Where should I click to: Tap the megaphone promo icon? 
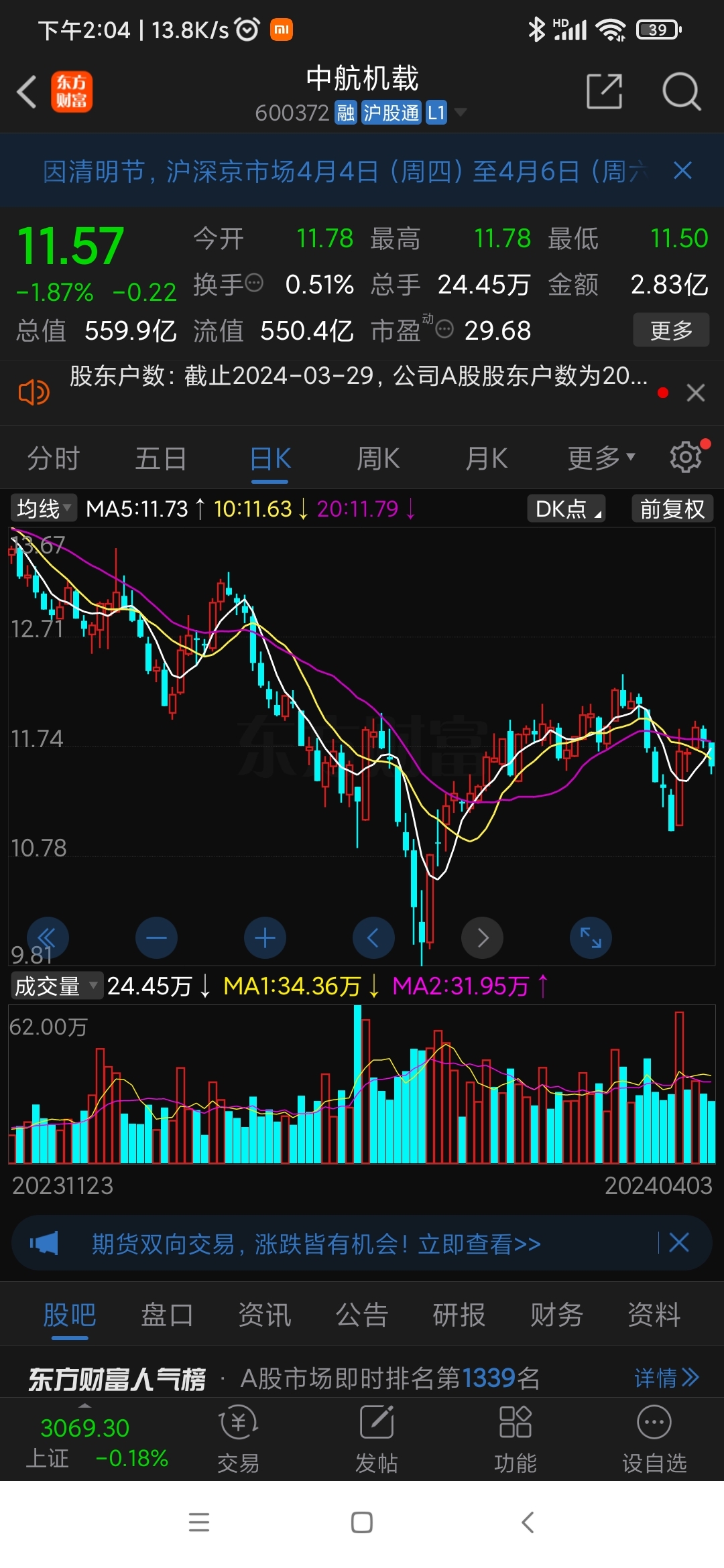(x=44, y=1244)
